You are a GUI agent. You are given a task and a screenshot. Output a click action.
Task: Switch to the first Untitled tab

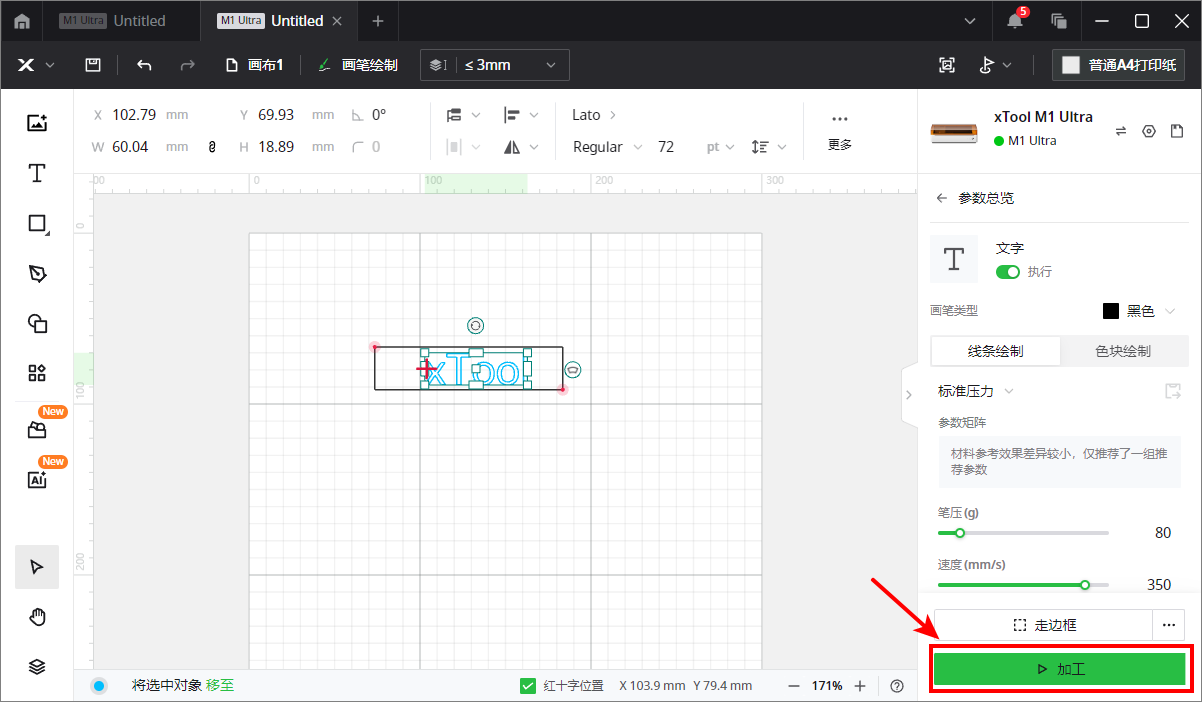113,20
